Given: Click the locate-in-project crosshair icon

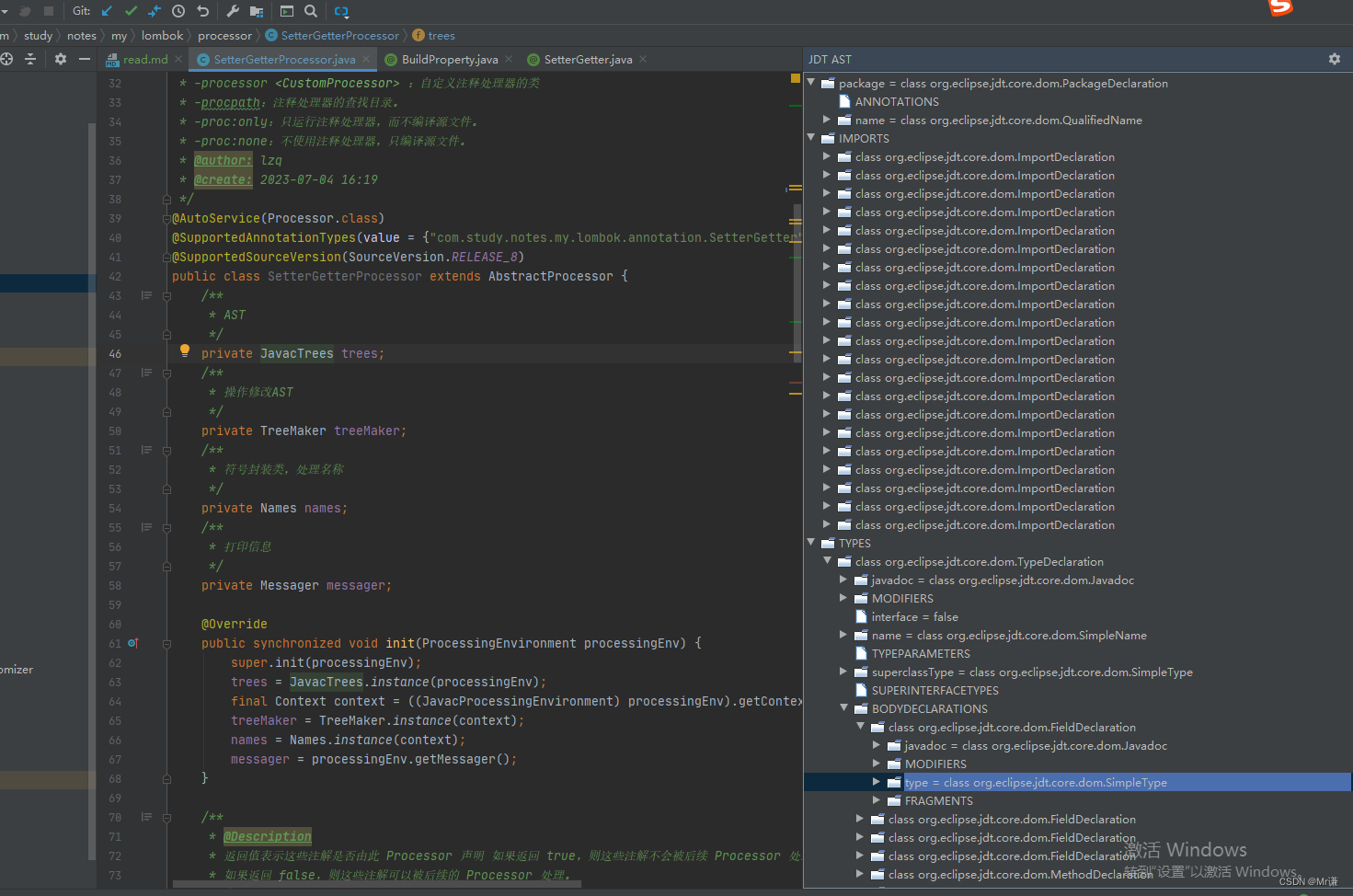Looking at the screenshot, I should click(x=6, y=59).
